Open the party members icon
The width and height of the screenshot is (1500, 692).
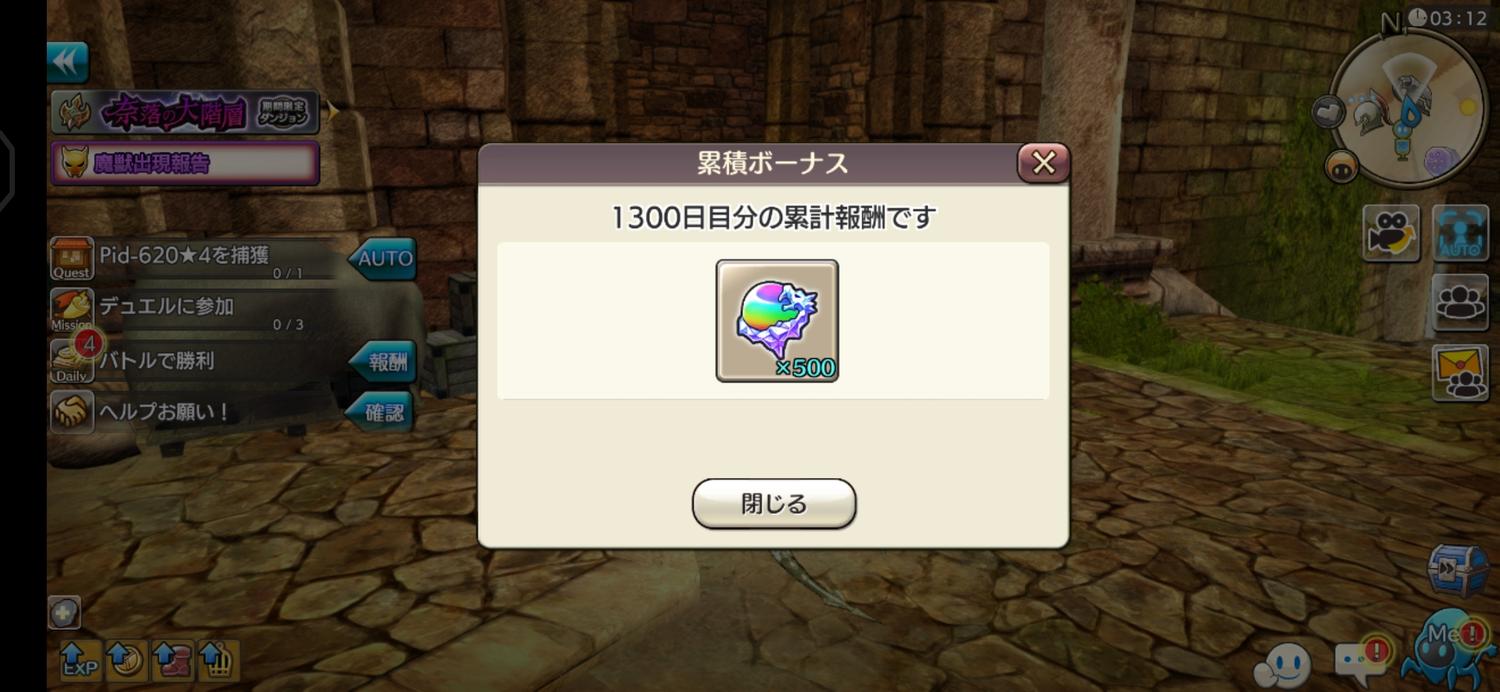[x=1461, y=302]
